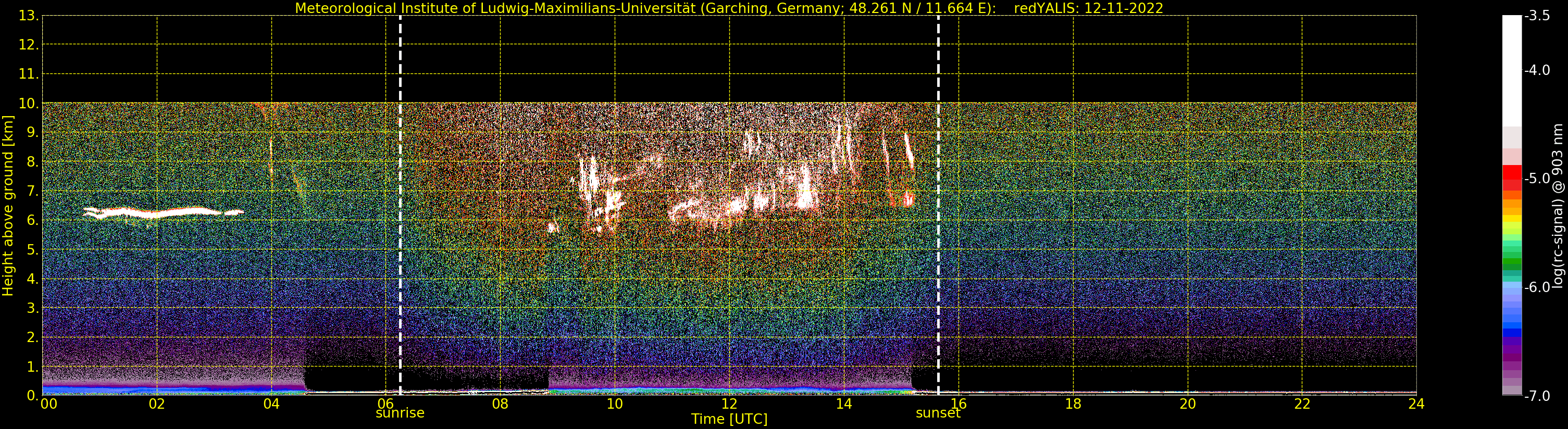Click the 5 tick on the height axis
The width and height of the screenshot is (1568, 429).
(x=32, y=249)
